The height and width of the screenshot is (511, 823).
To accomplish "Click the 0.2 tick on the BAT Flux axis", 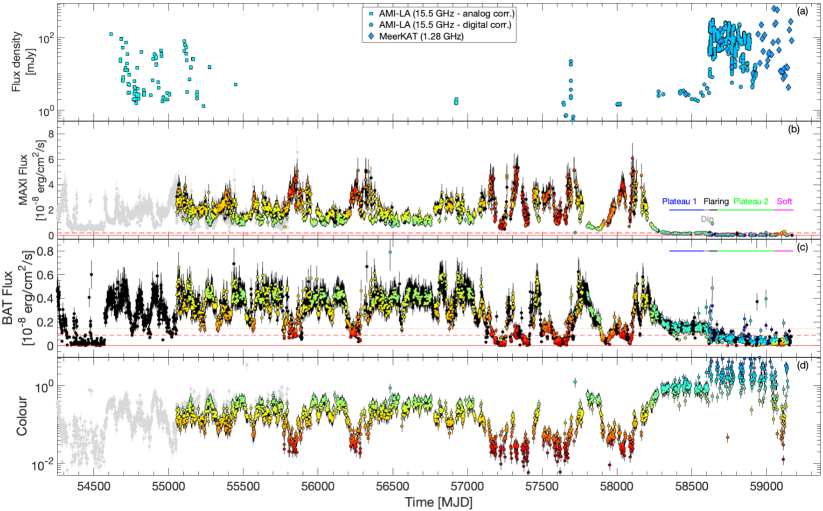I will (x=46, y=322).
